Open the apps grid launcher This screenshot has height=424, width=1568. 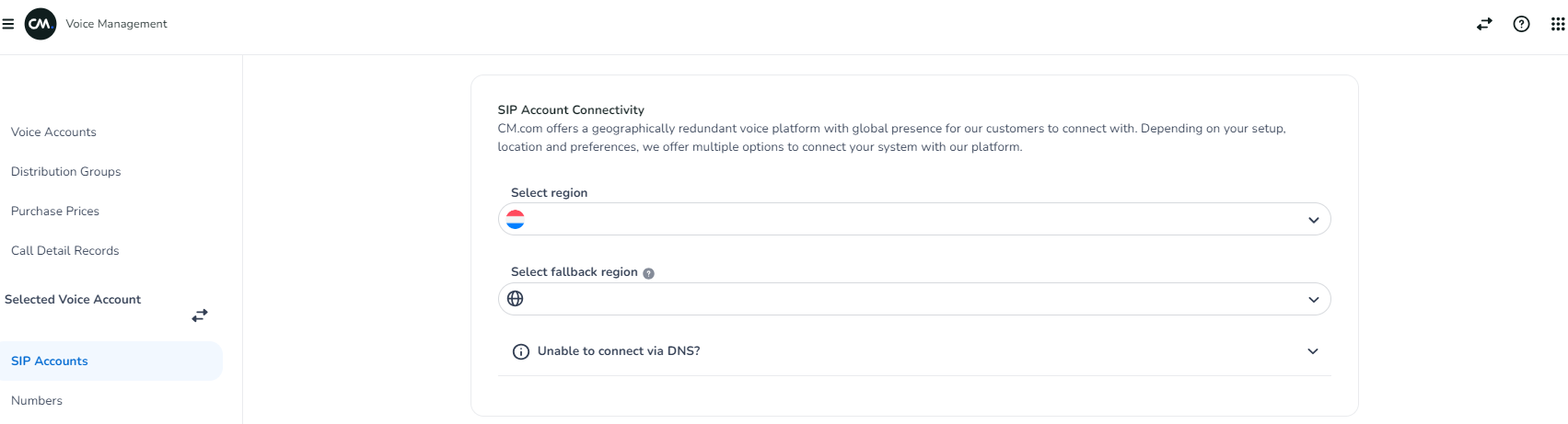click(x=1558, y=24)
